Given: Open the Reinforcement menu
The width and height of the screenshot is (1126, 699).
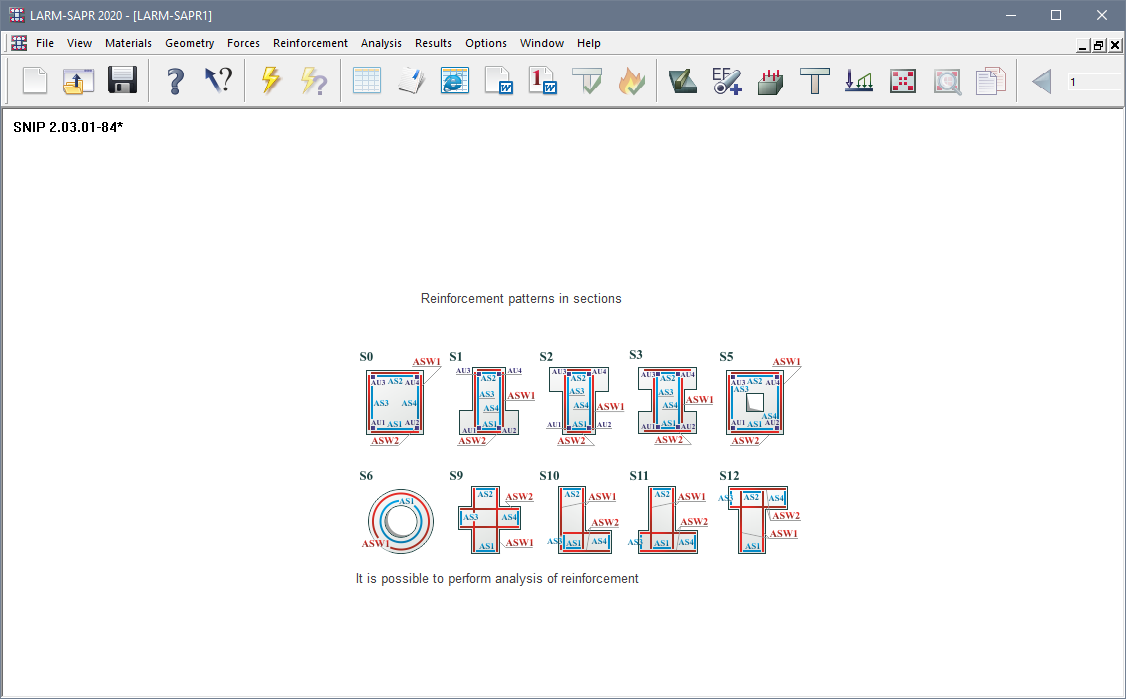Looking at the screenshot, I should [310, 43].
